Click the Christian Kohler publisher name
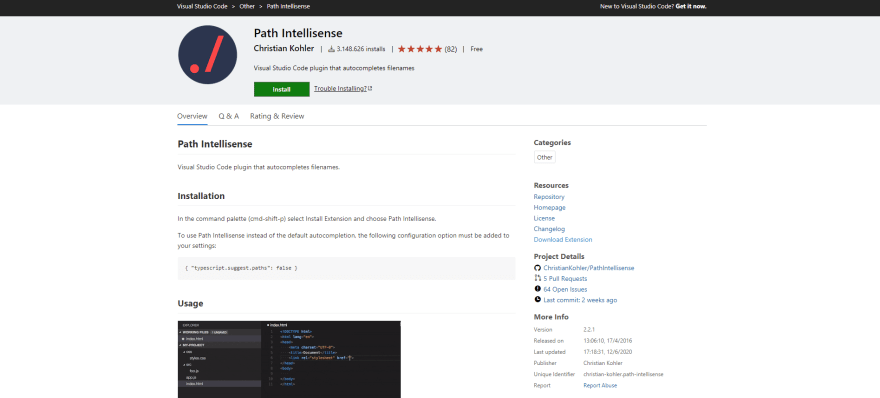Viewport: 880px width, 398px height. (284, 49)
